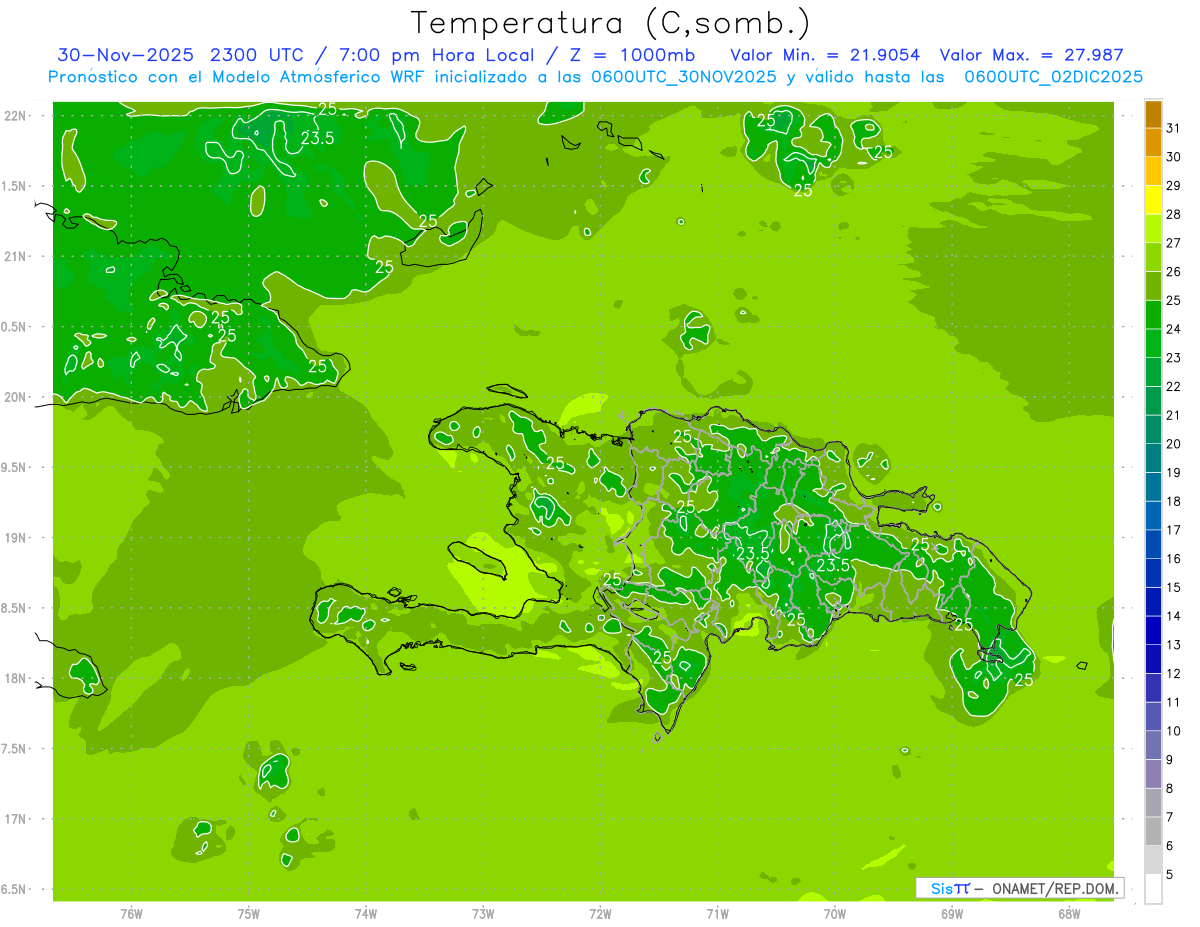Image resolution: width=1200 pixels, height=927 pixels.
Task: Pick legend color between 16 and 17
Action: 1153,545
